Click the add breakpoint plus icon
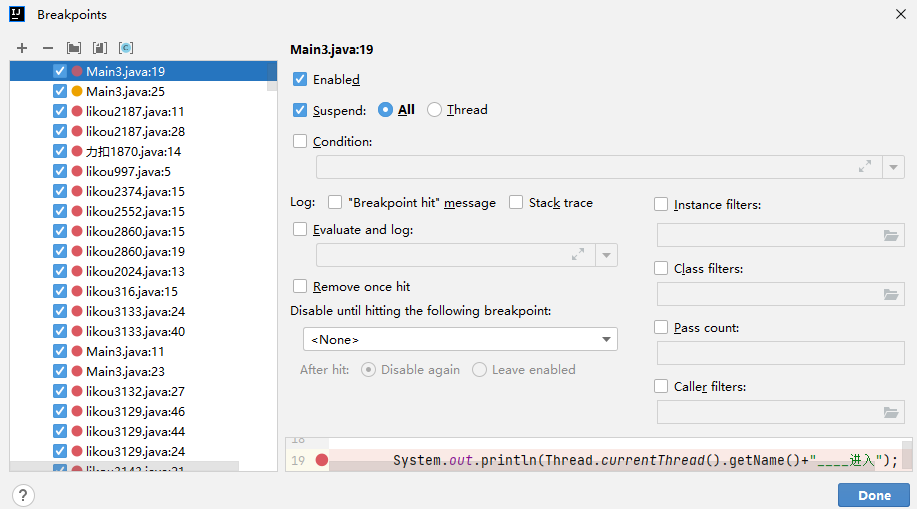Screen dimensions: 917x509 point(22,48)
